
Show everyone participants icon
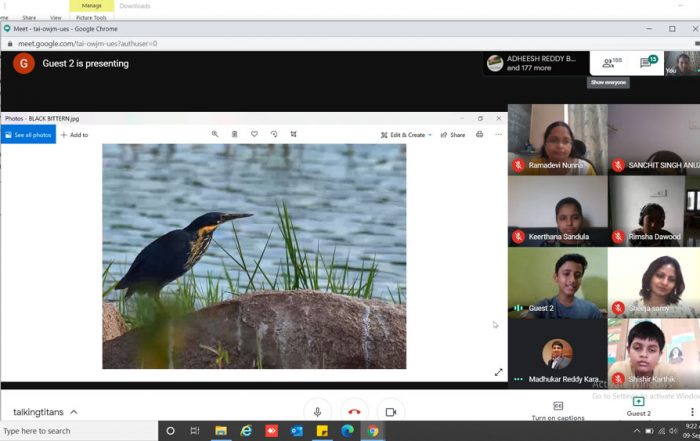(x=611, y=62)
